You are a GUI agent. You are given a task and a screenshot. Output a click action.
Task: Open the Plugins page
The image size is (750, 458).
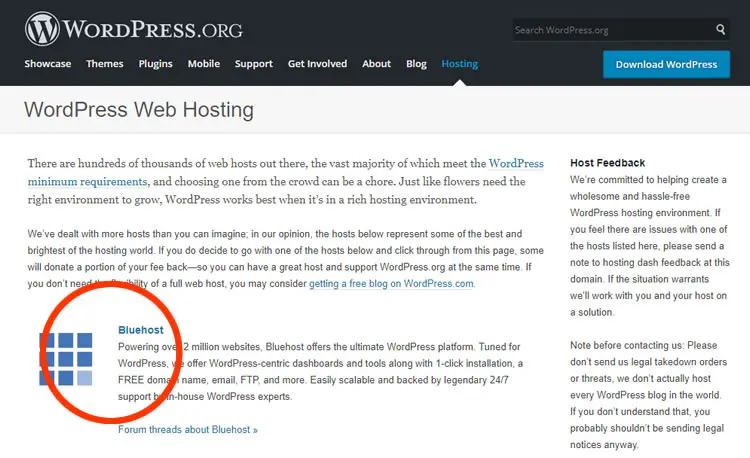tap(156, 64)
